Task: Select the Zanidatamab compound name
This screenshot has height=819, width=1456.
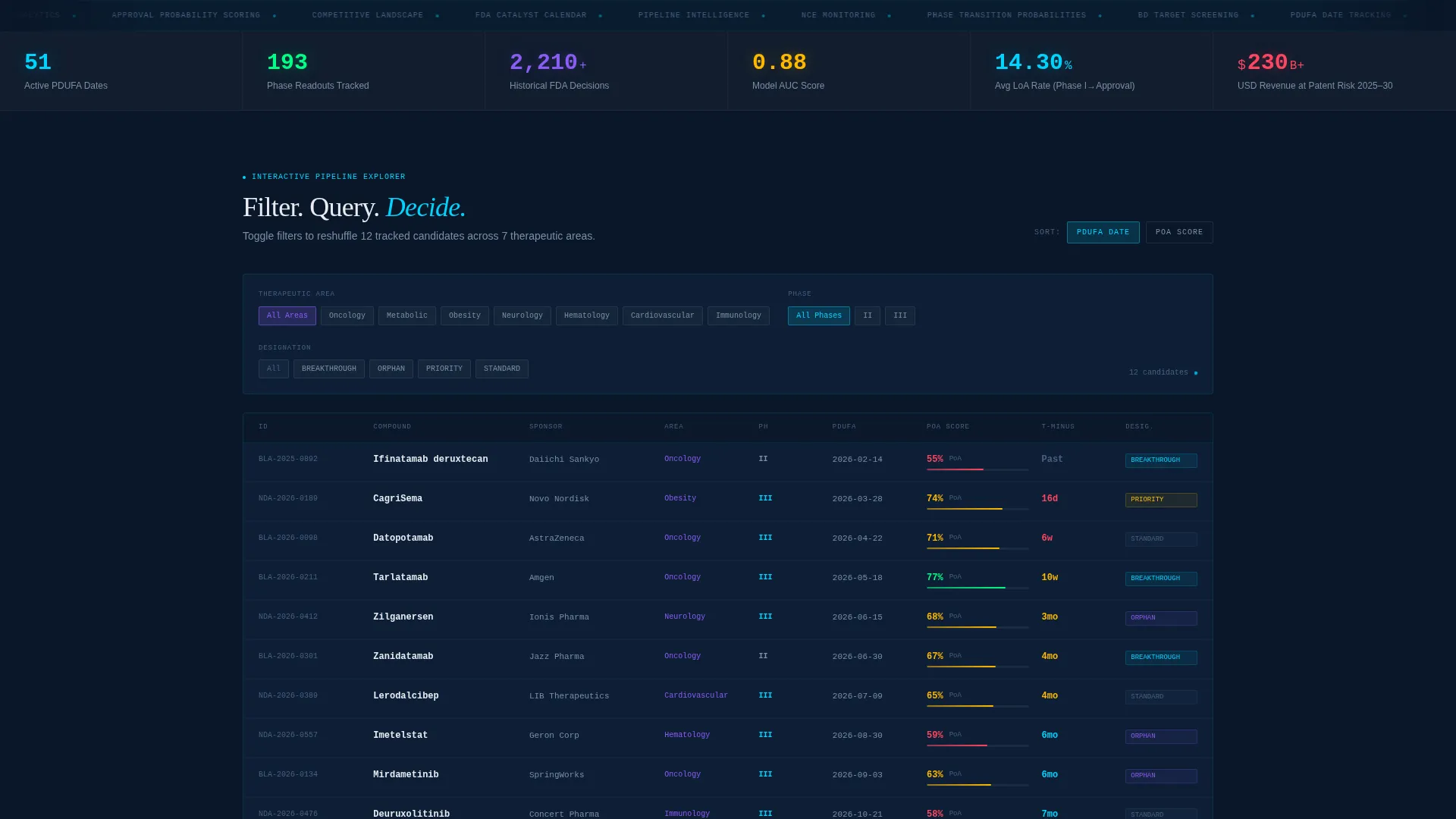Action: 403,656
